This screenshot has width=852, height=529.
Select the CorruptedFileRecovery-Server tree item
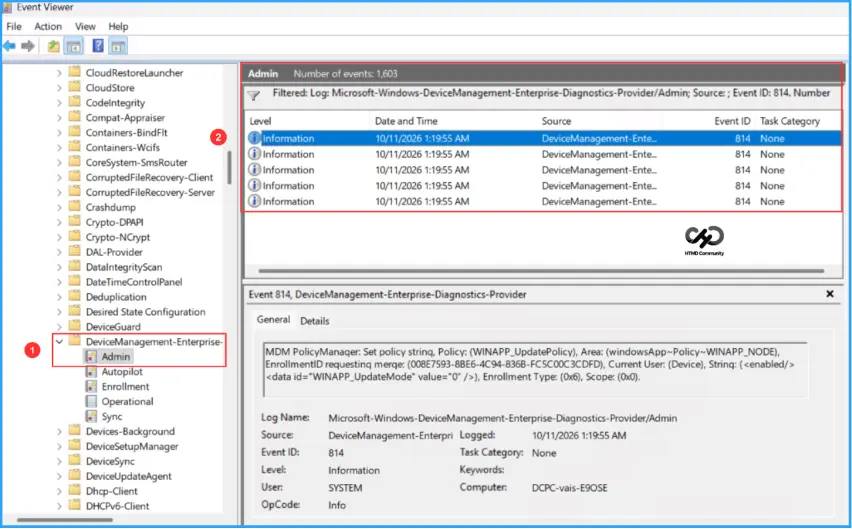[150, 192]
